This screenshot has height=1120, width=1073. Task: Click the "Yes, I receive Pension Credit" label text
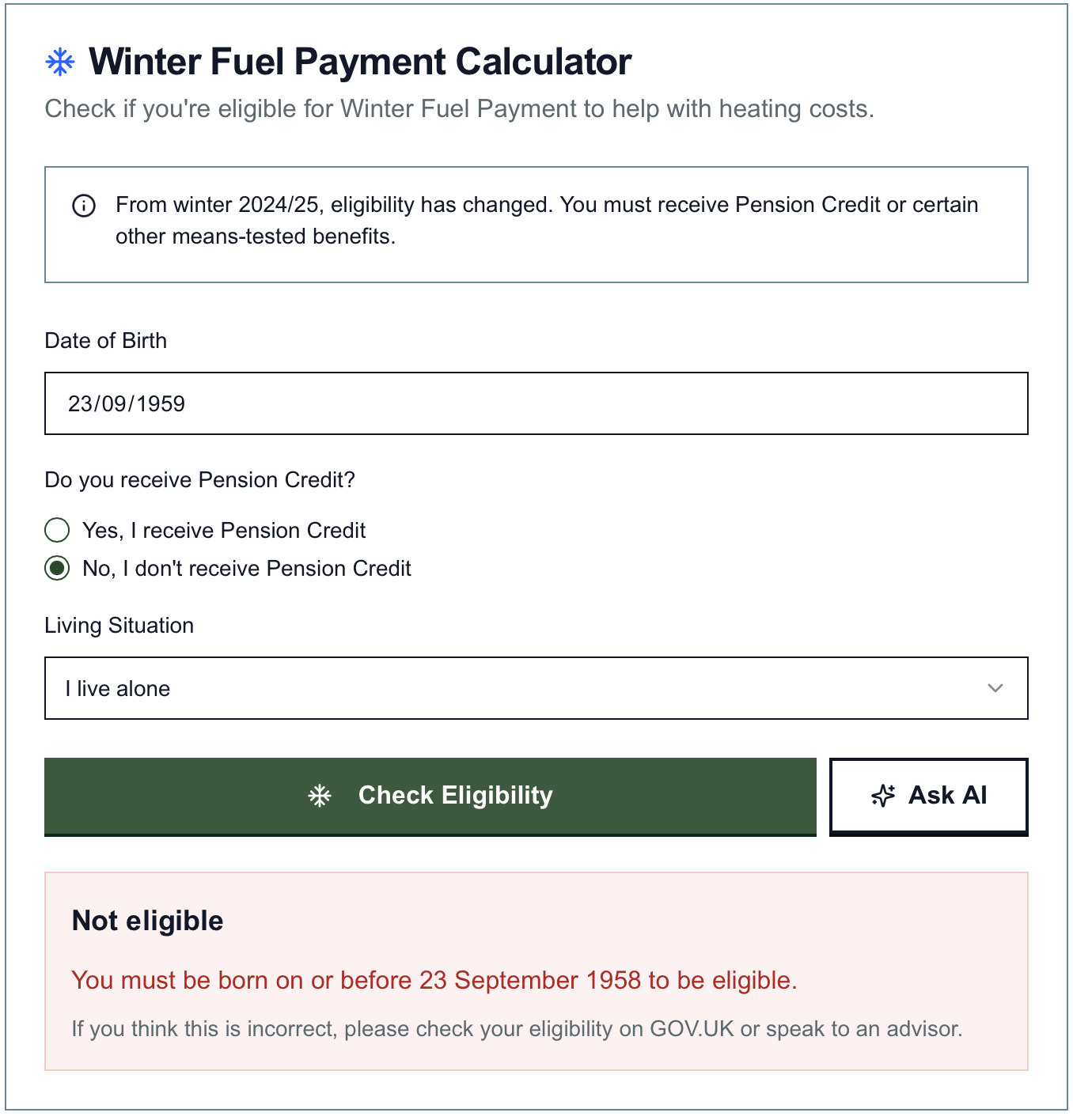pyautogui.click(x=224, y=530)
